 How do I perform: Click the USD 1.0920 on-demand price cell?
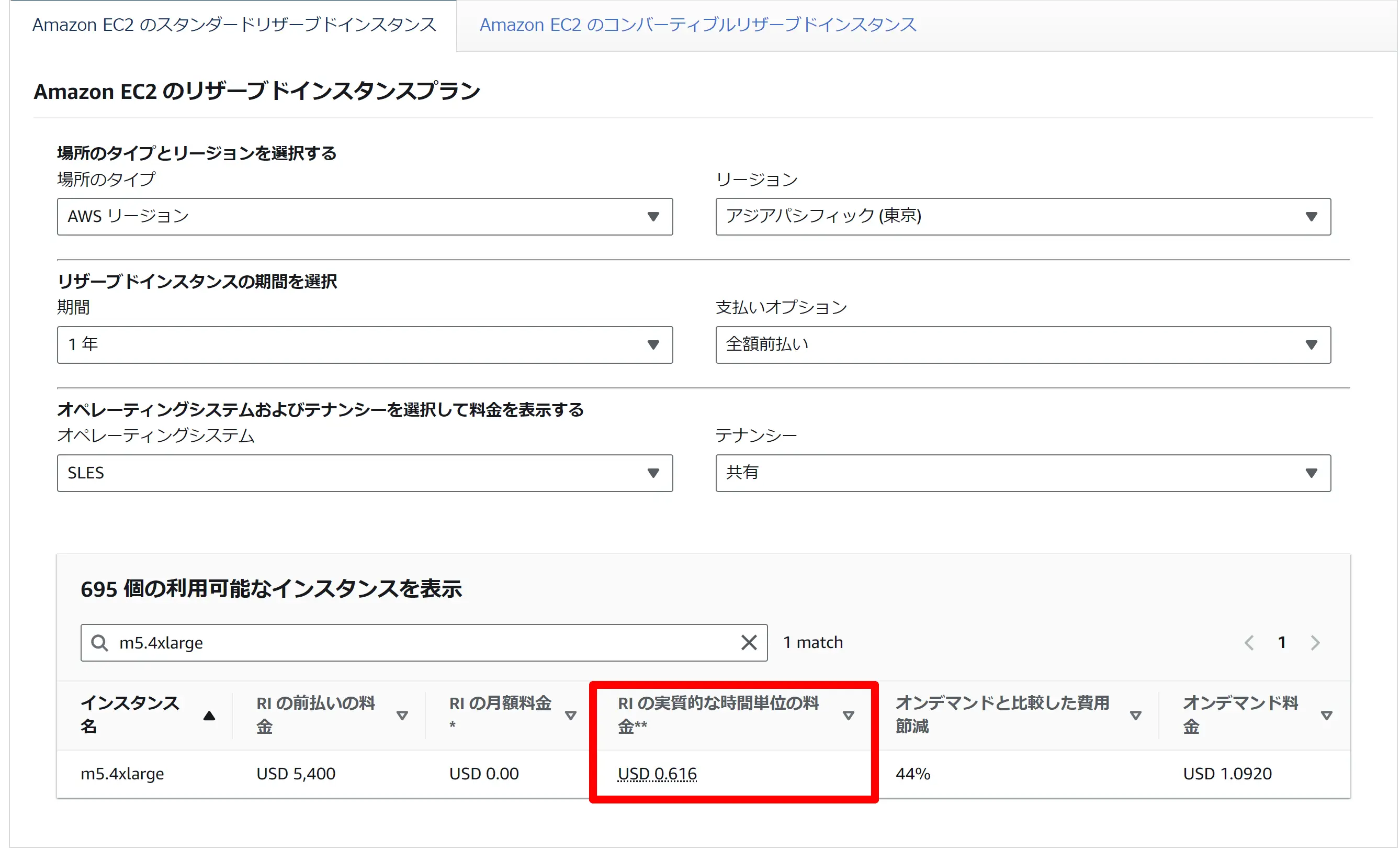coord(1227,774)
